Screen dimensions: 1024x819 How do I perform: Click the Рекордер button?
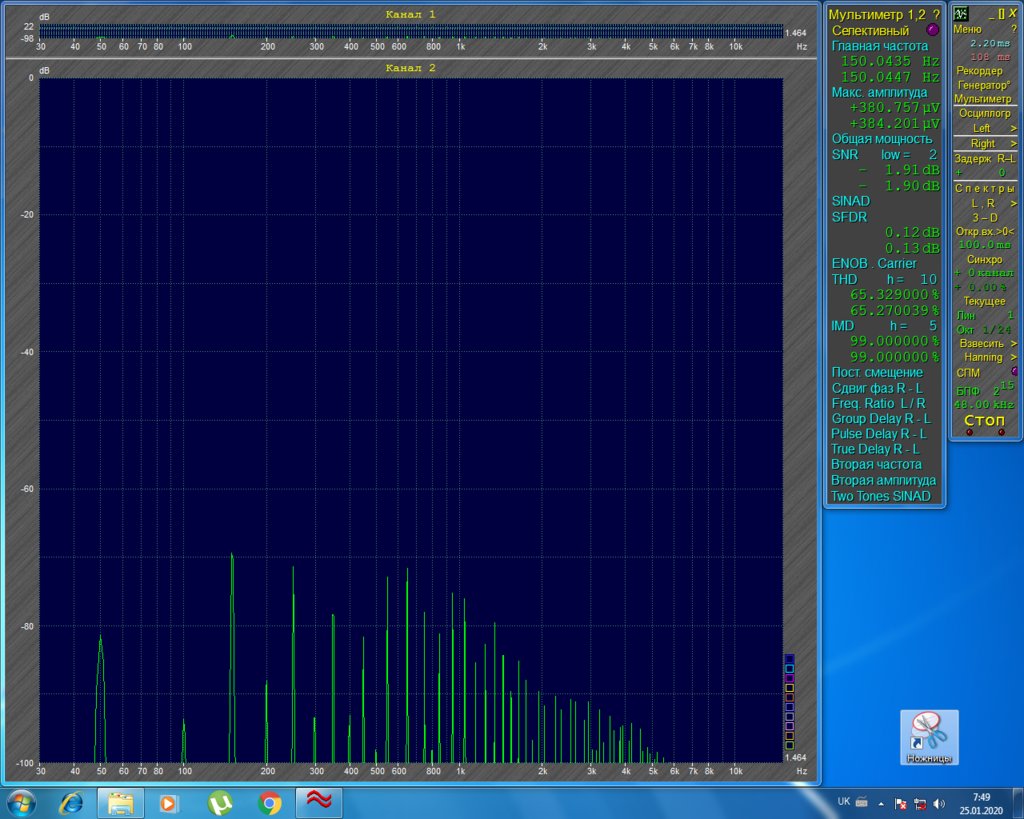(x=980, y=71)
